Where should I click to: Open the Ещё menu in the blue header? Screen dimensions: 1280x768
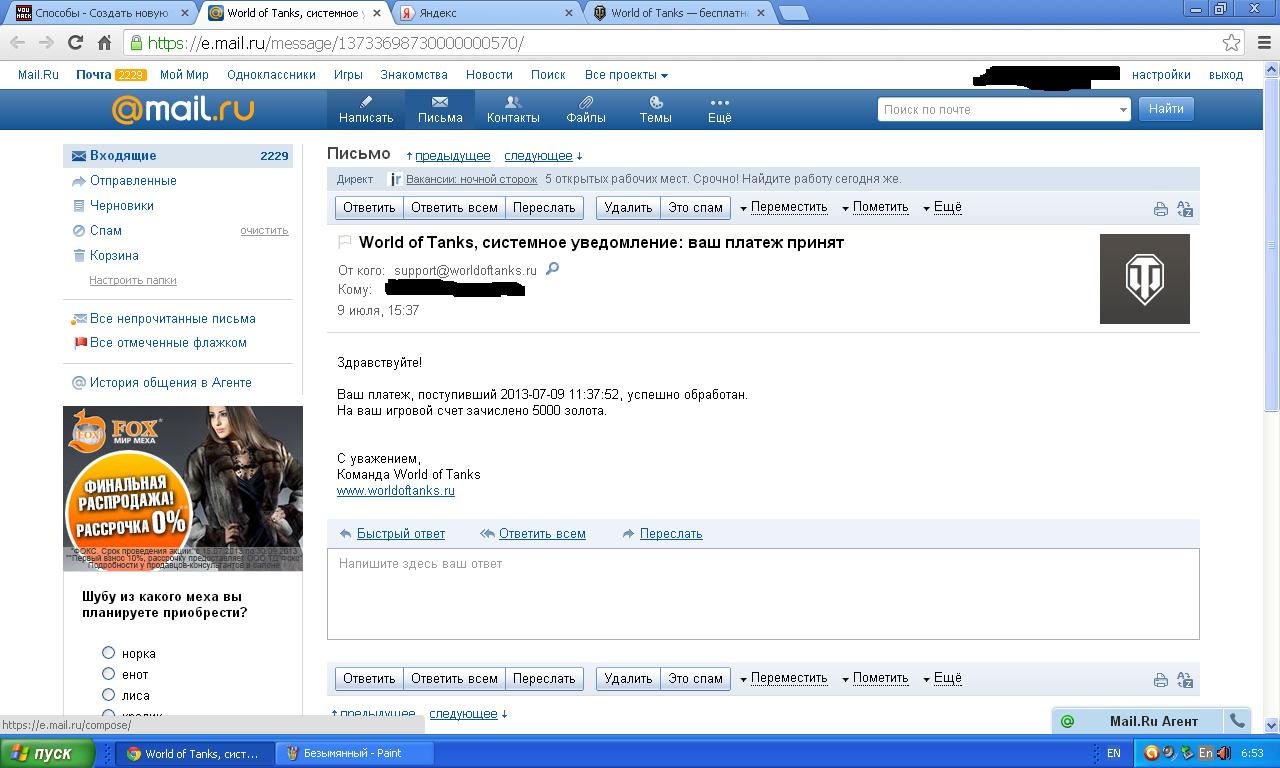pyautogui.click(x=720, y=110)
